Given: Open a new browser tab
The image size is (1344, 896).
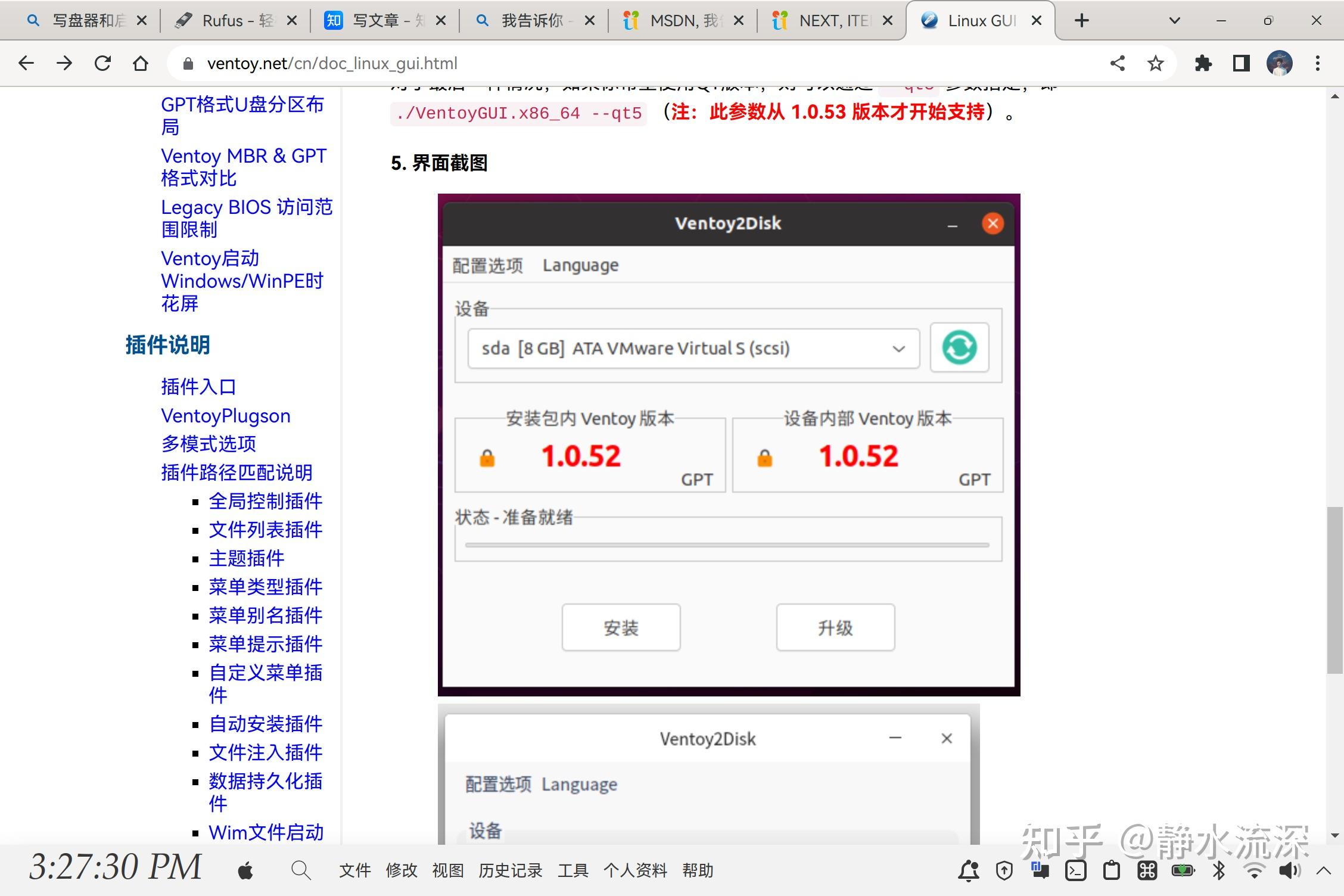Looking at the screenshot, I should pos(1082,21).
